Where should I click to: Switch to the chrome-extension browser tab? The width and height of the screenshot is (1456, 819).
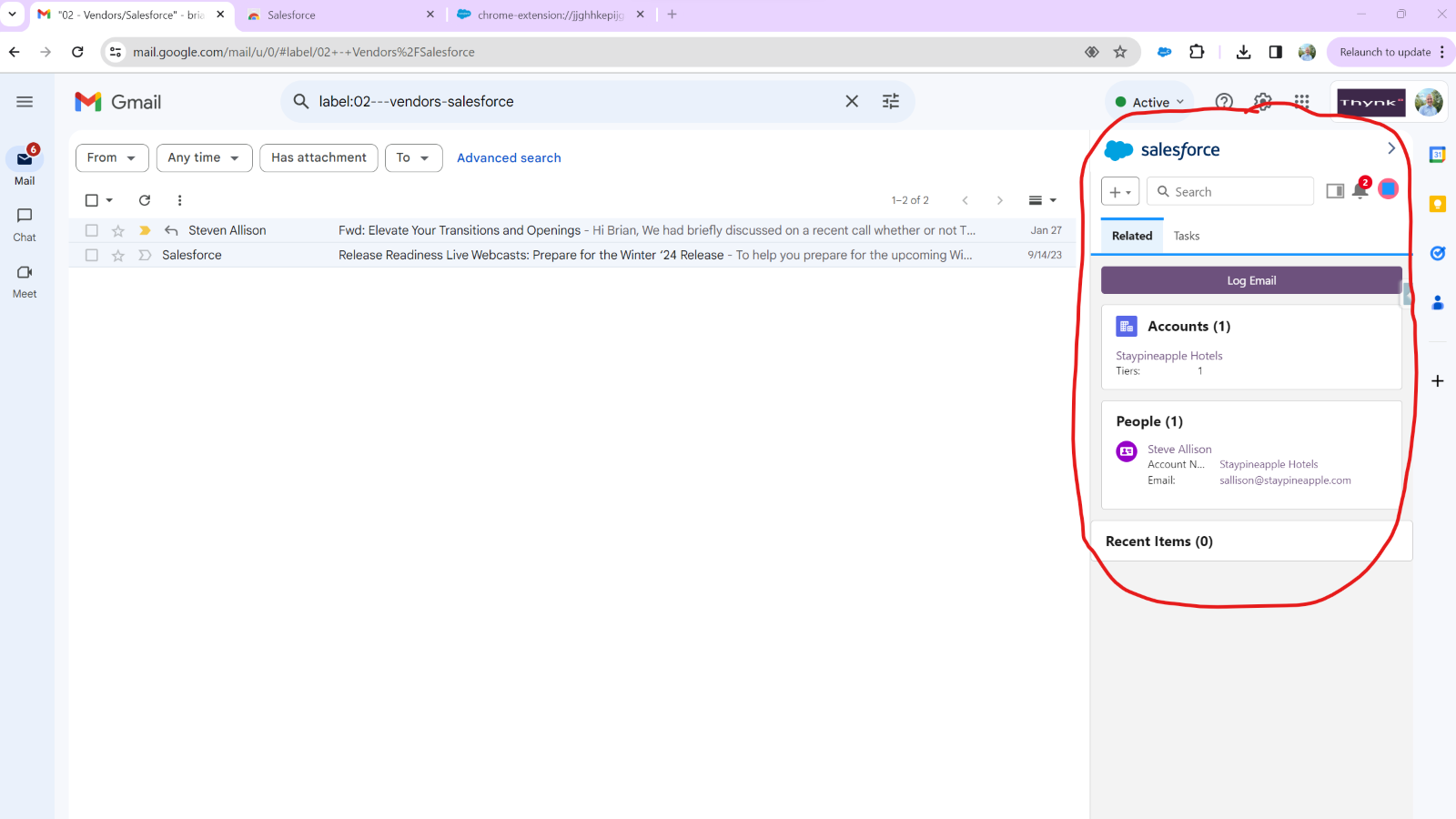[x=551, y=15]
